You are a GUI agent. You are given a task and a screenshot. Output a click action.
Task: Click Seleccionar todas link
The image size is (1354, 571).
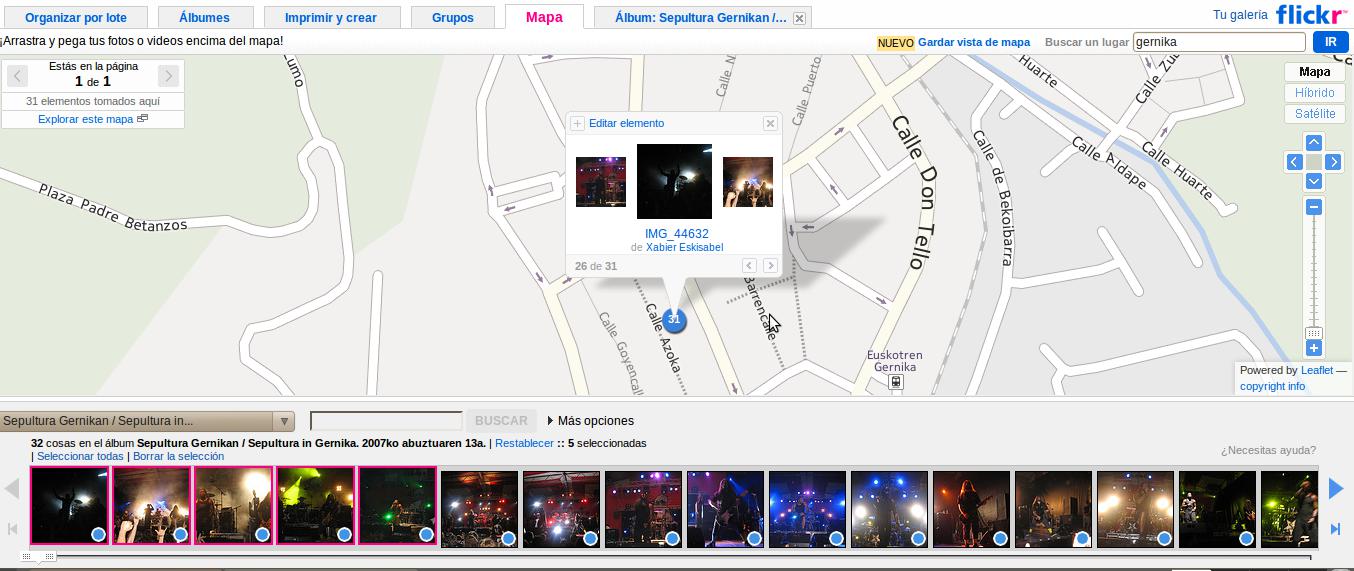coord(80,456)
